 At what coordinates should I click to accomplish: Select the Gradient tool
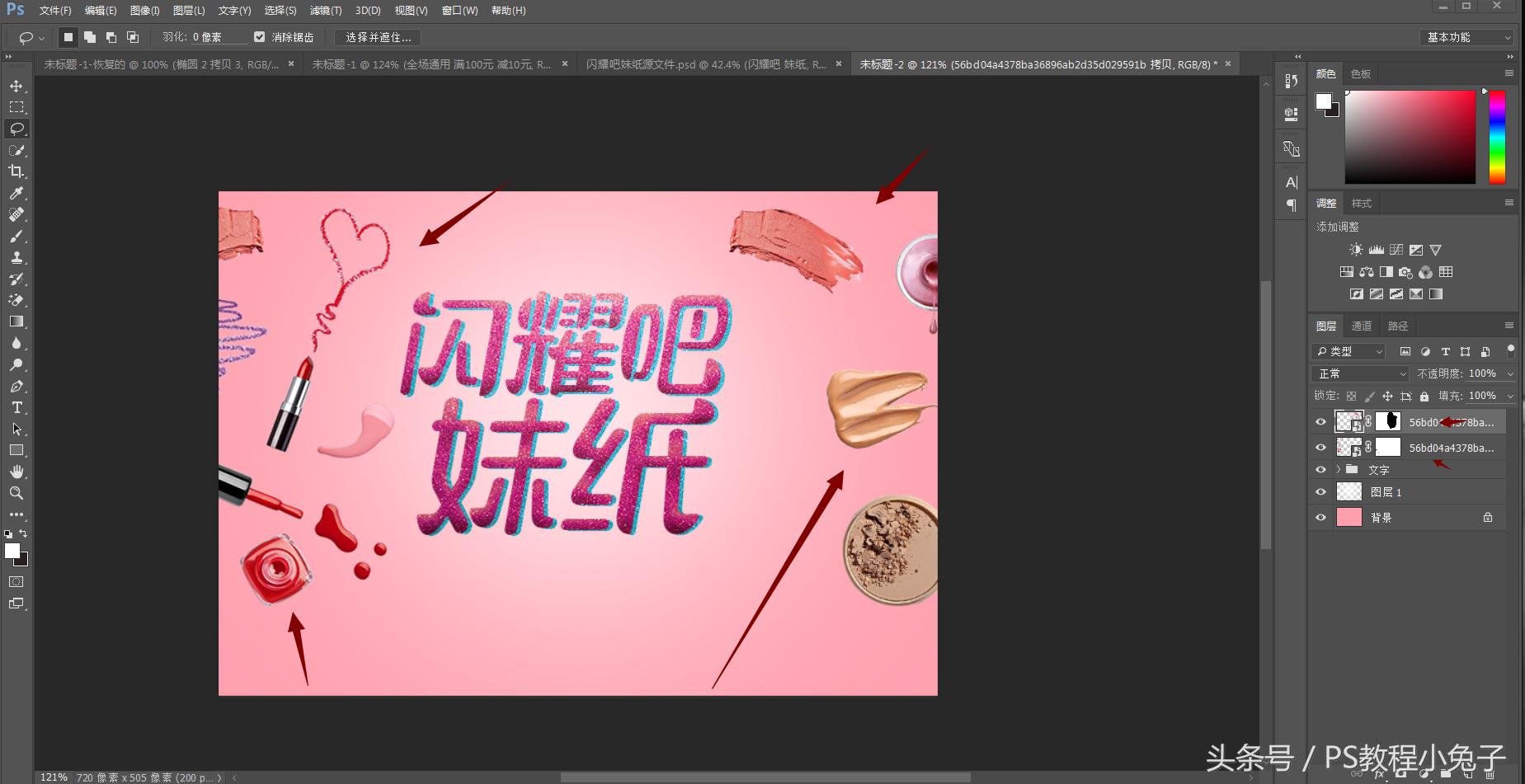(16, 322)
